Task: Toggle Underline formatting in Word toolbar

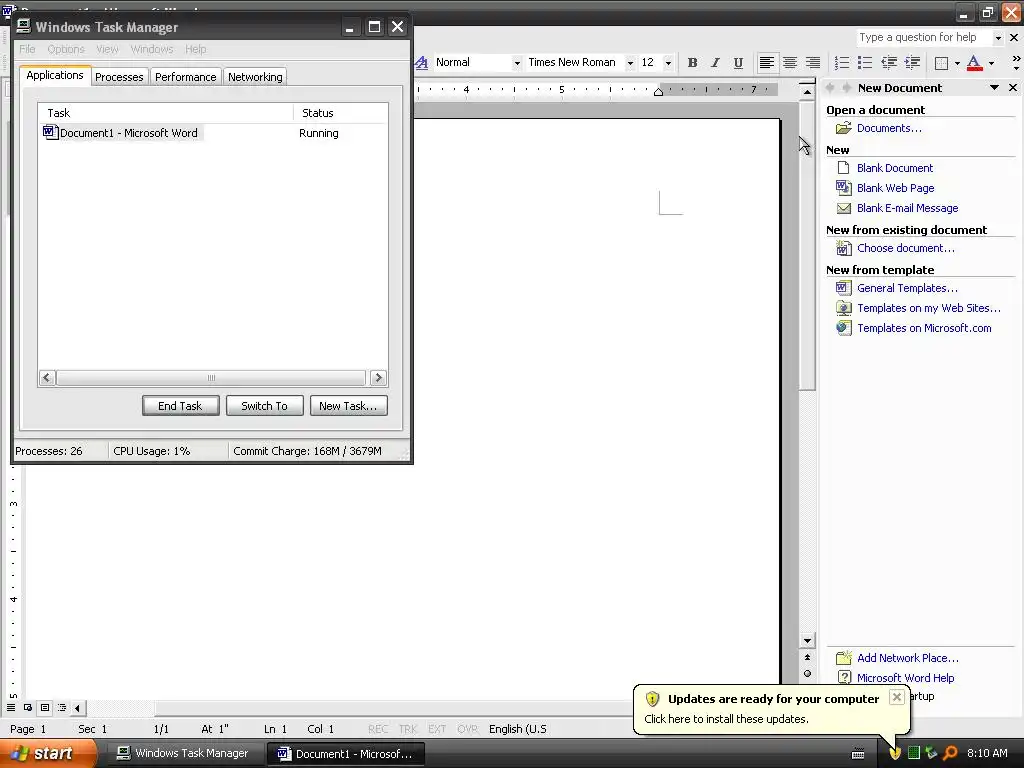Action: 738,63
